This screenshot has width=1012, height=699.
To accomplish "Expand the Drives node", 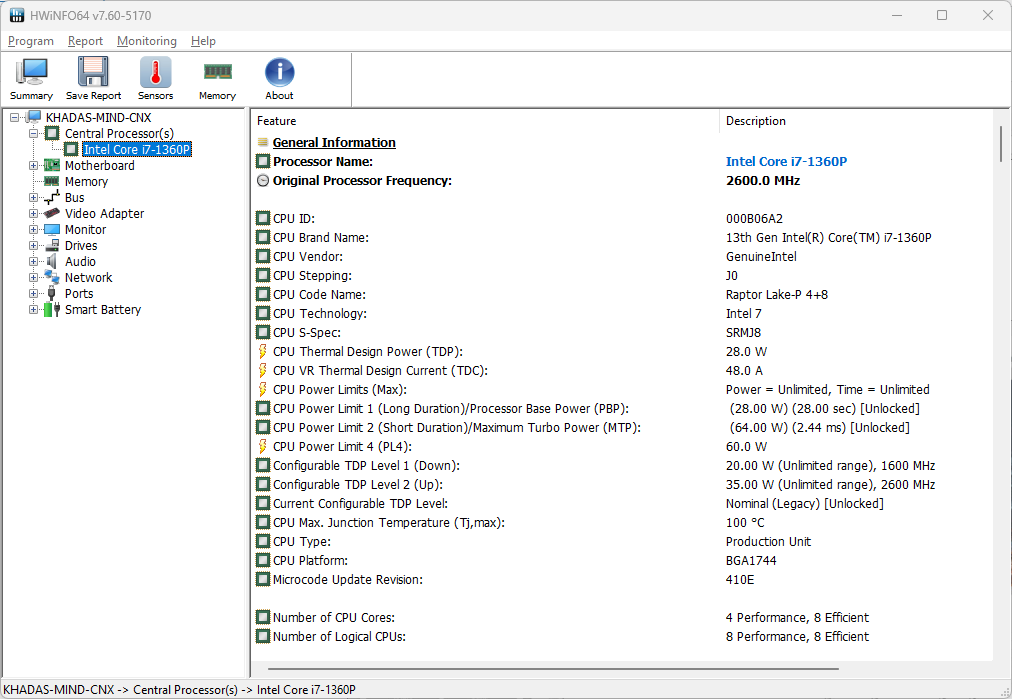I will tap(33, 246).
